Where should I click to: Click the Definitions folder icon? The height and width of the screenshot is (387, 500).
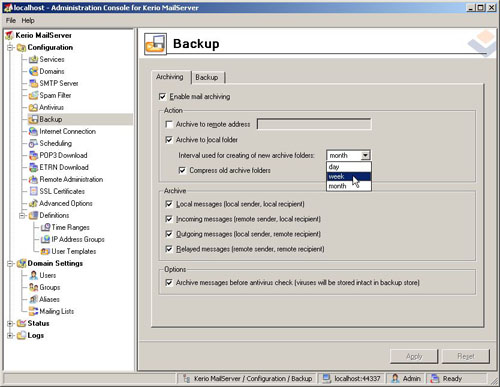33,215
